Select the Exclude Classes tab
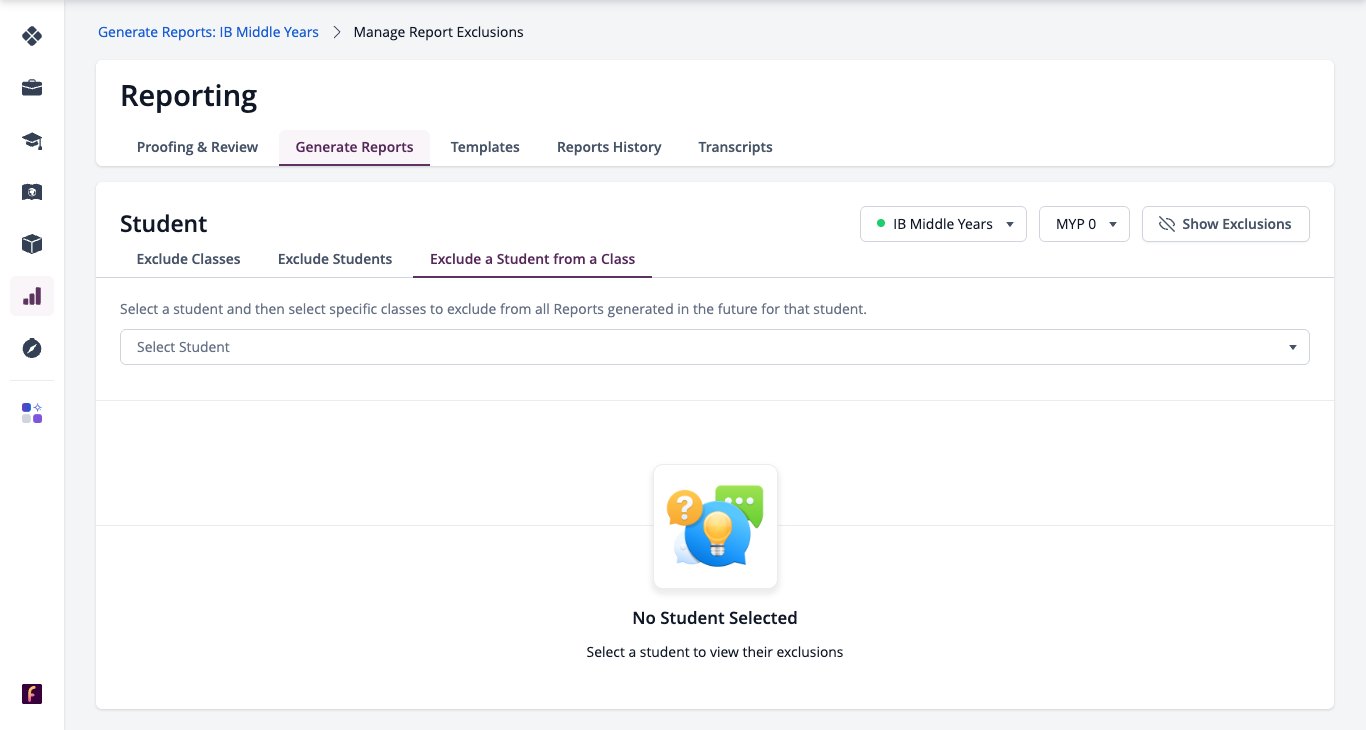Image resolution: width=1366 pixels, height=730 pixels. tap(188, 259)
